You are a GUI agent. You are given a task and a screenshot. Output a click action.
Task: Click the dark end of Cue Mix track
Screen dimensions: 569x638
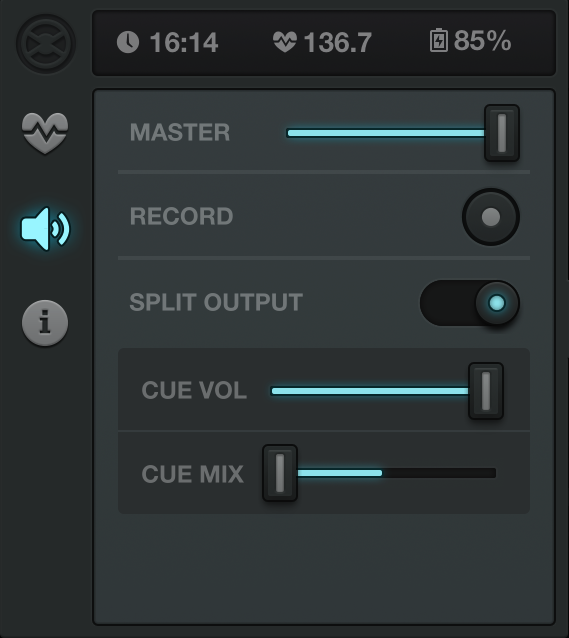pyautogui.click(x=439, y=473)
